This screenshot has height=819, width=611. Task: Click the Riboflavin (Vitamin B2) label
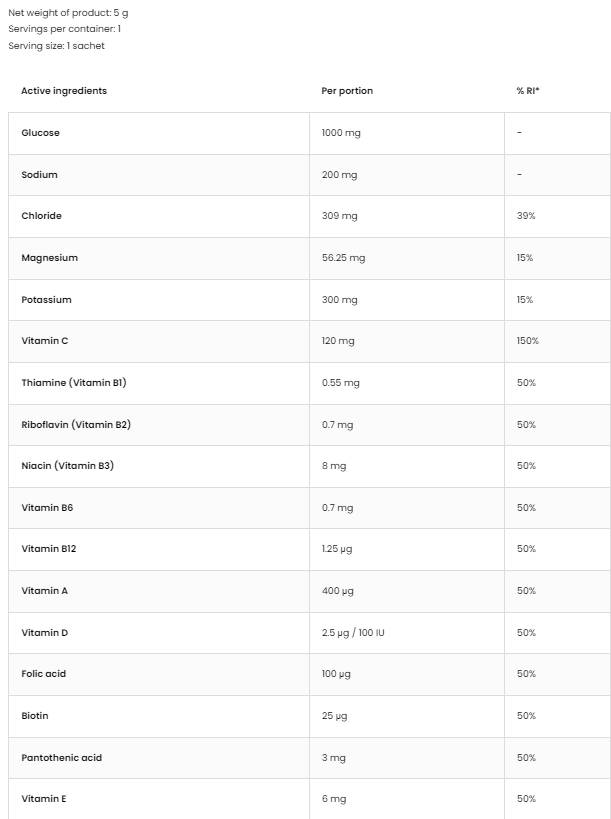click(x=76, y=425)
